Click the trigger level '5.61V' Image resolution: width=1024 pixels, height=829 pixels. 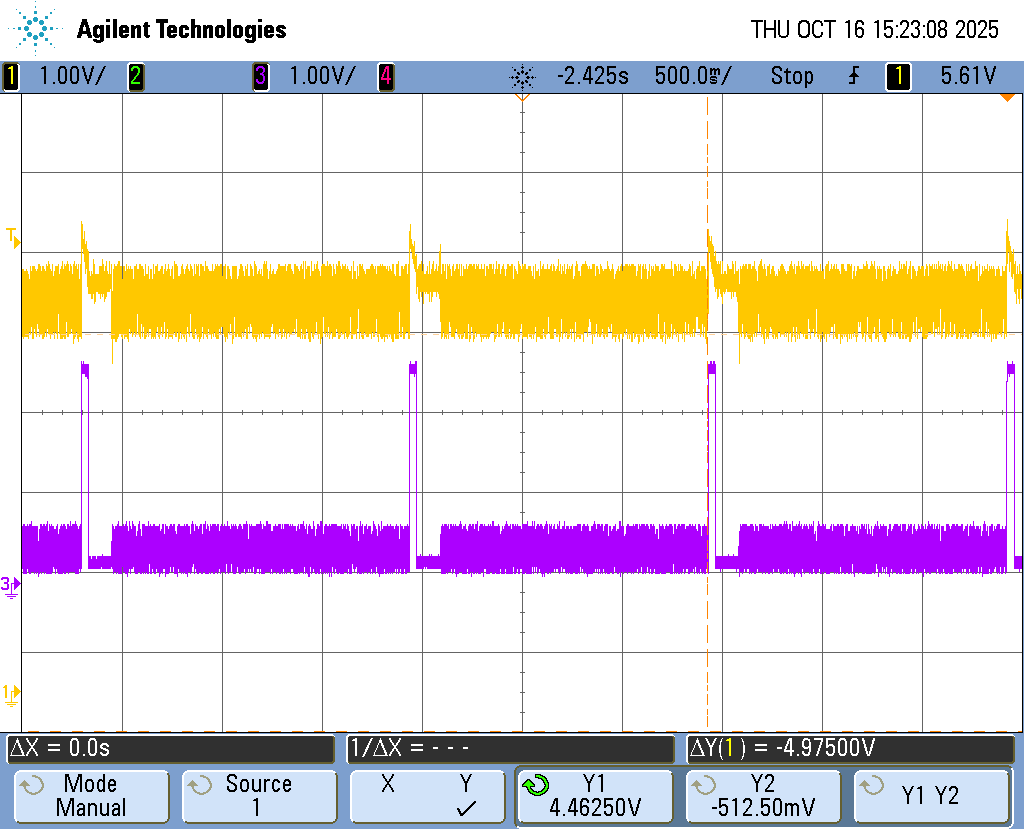tap(968, 76)
